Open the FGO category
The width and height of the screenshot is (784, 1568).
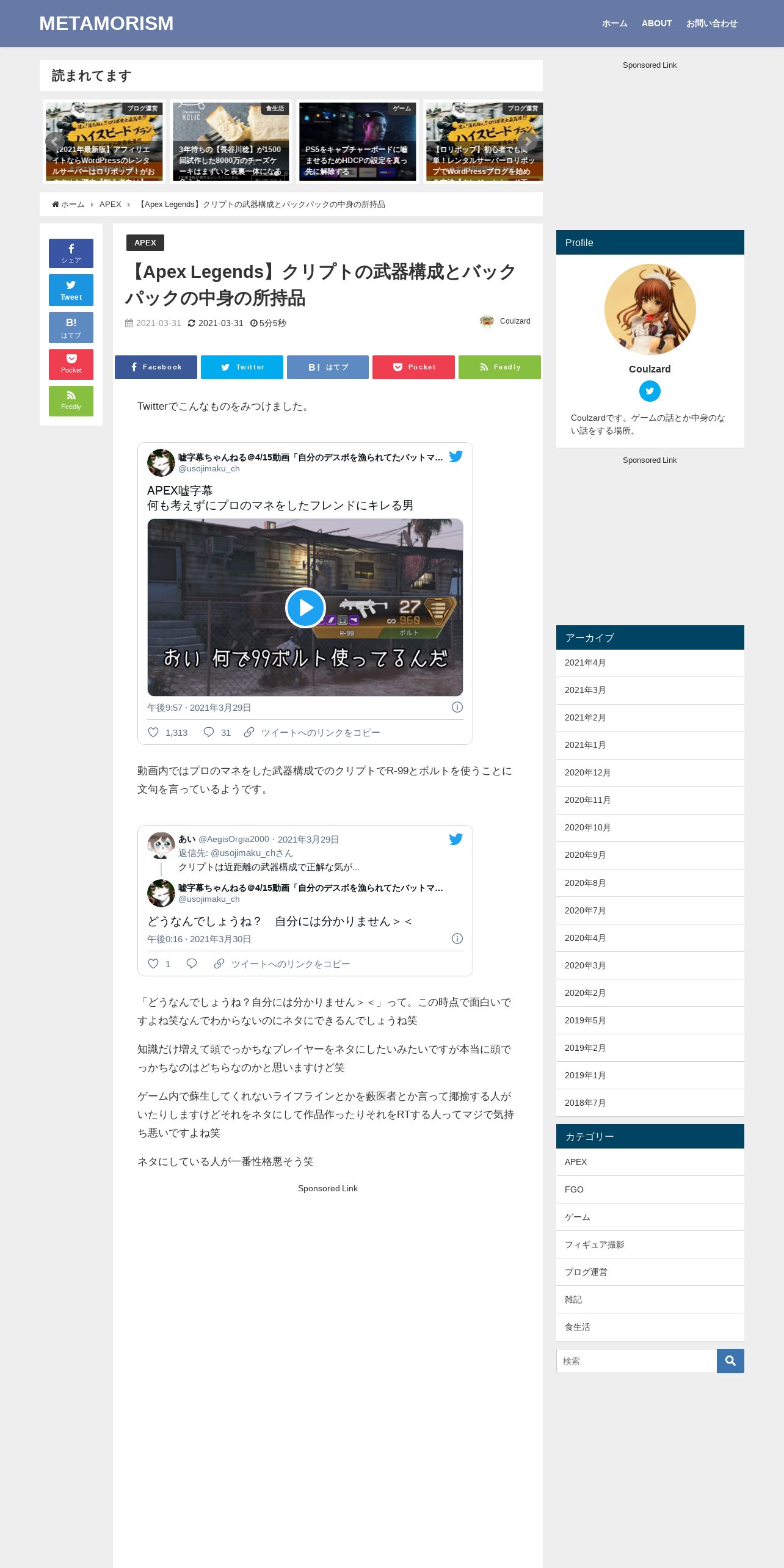tap(650, 1189)
